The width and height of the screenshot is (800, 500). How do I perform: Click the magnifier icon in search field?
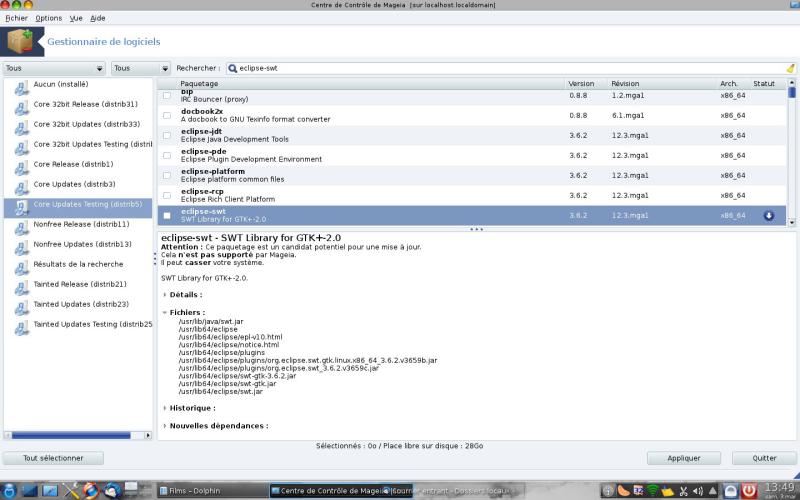[x=232, y=68]
